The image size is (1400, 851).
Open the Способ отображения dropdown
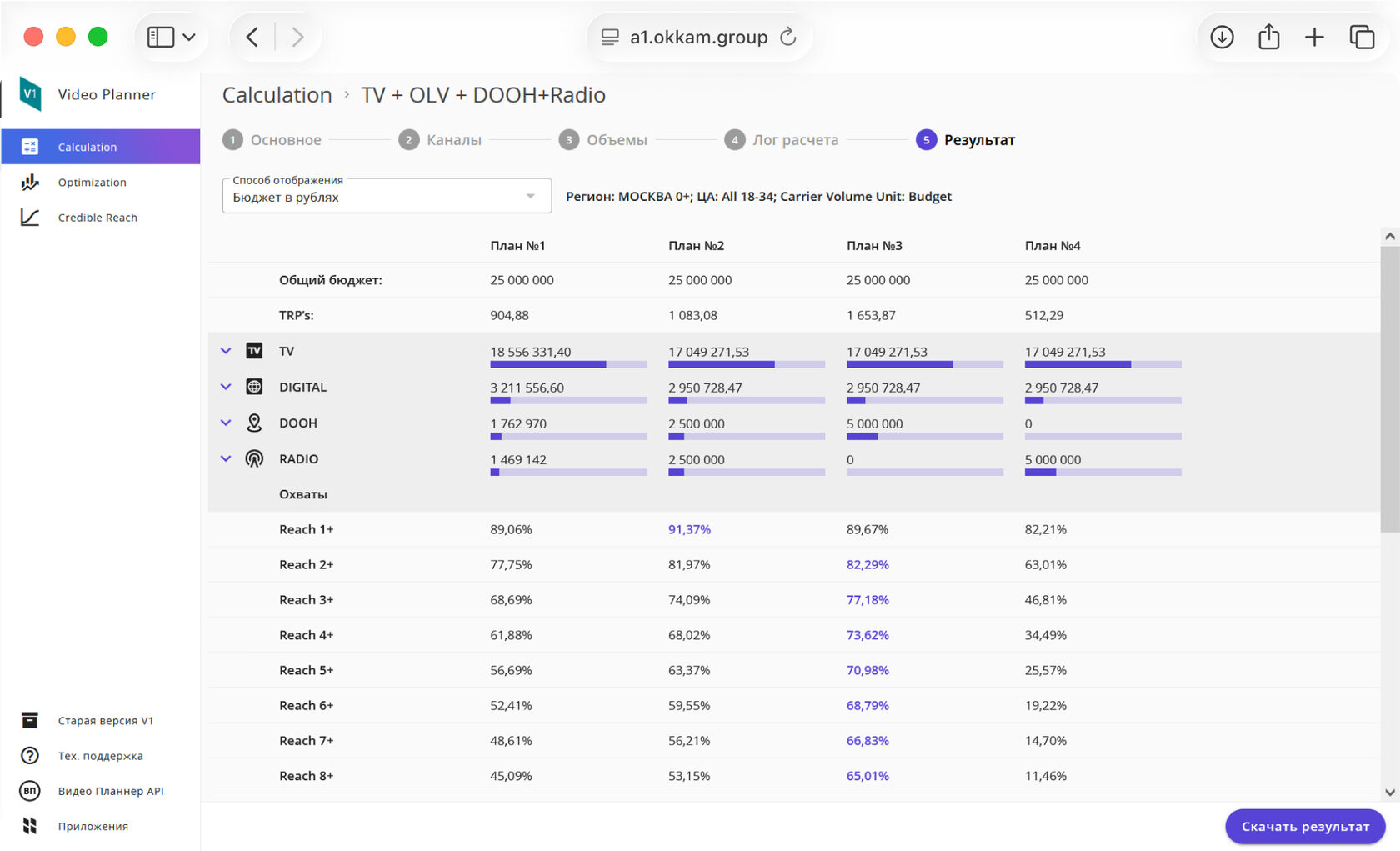pos(387,196)
